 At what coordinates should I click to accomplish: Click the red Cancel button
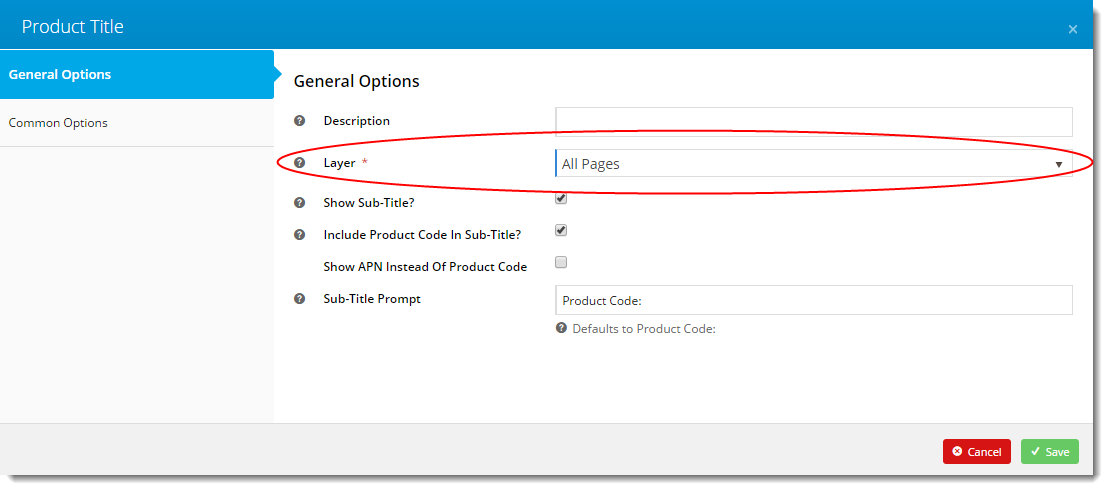[977, 452]
